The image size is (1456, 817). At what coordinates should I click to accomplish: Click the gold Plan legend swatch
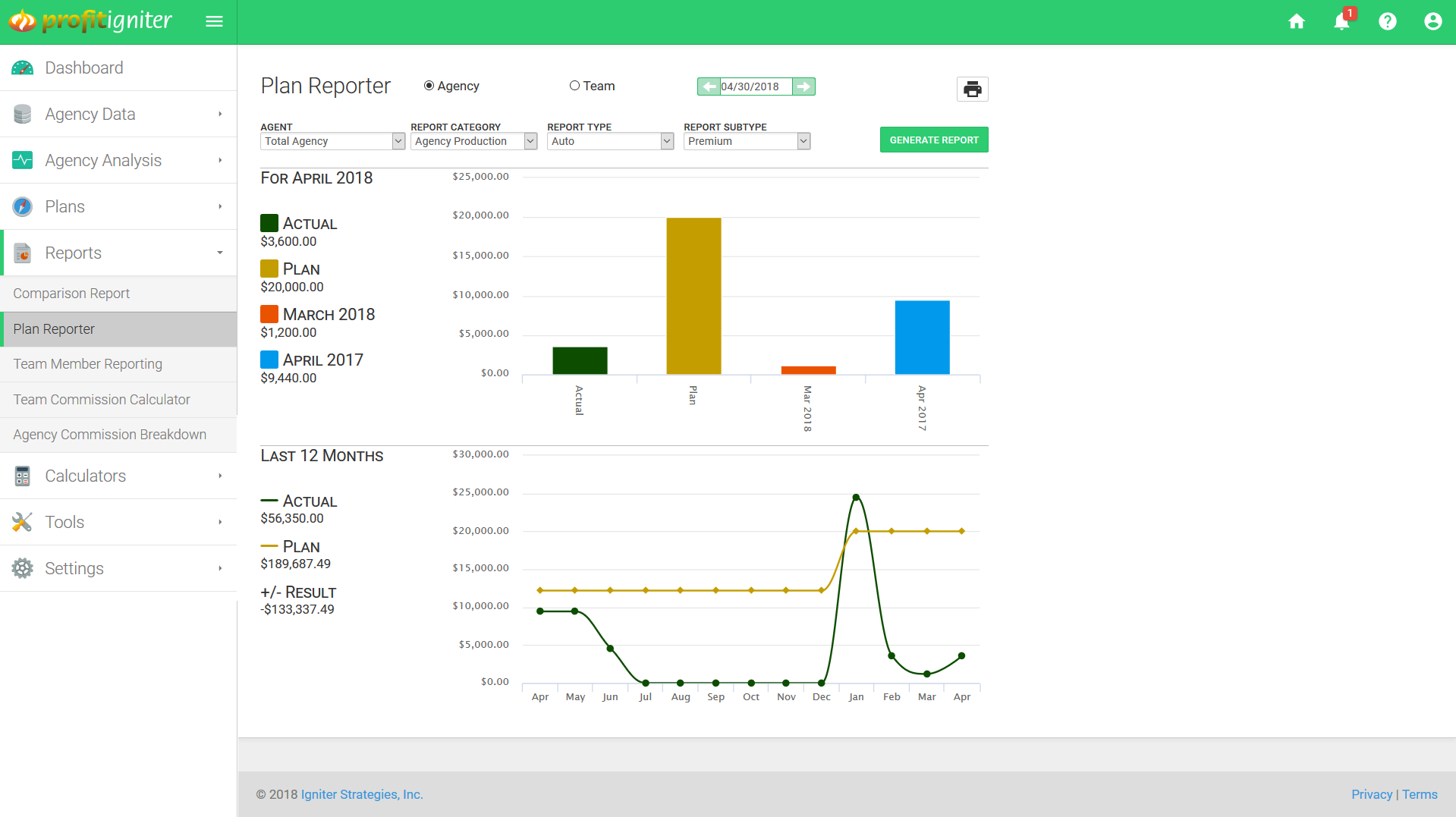tap(269, 269)
